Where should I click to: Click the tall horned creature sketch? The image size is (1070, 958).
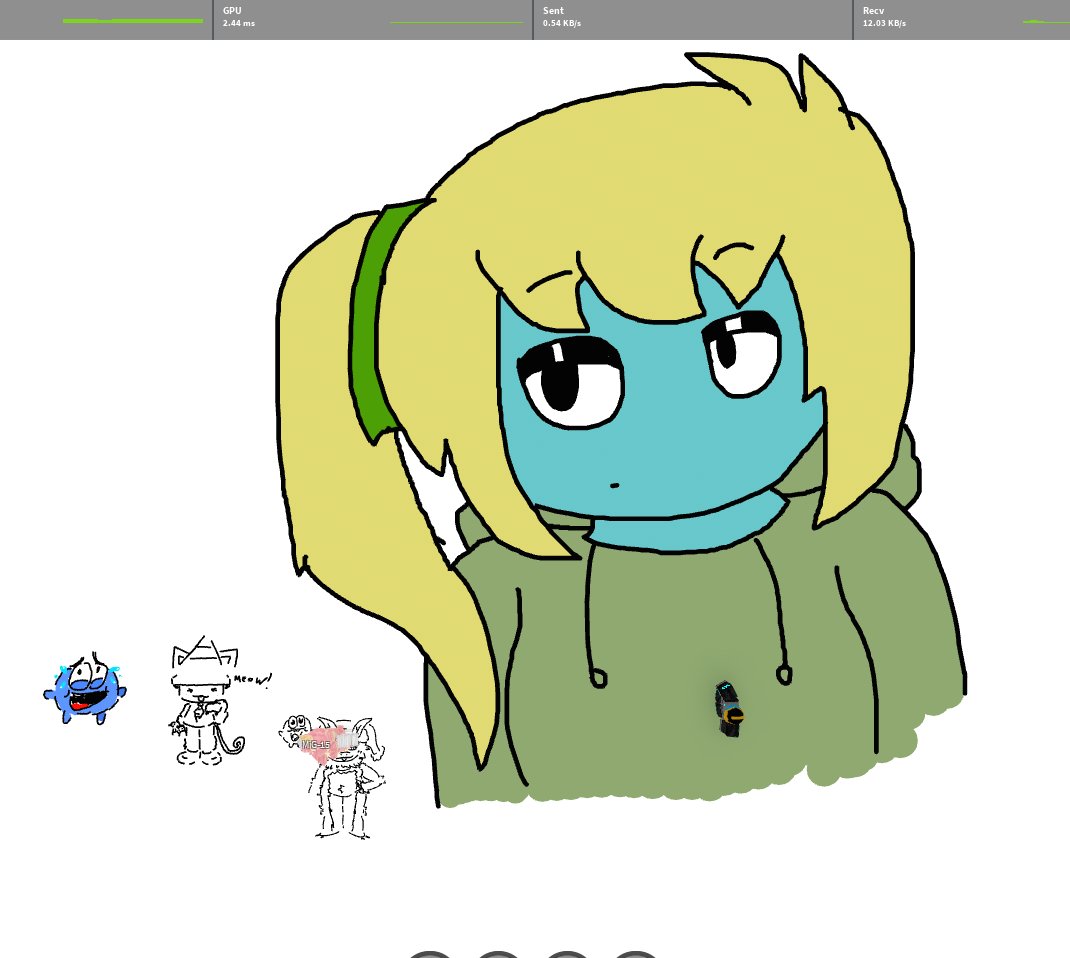[x=347, y=778]
